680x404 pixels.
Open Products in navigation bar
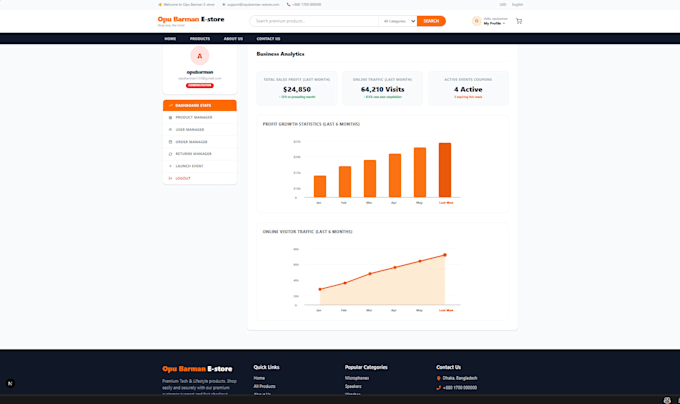click(200, 39)
